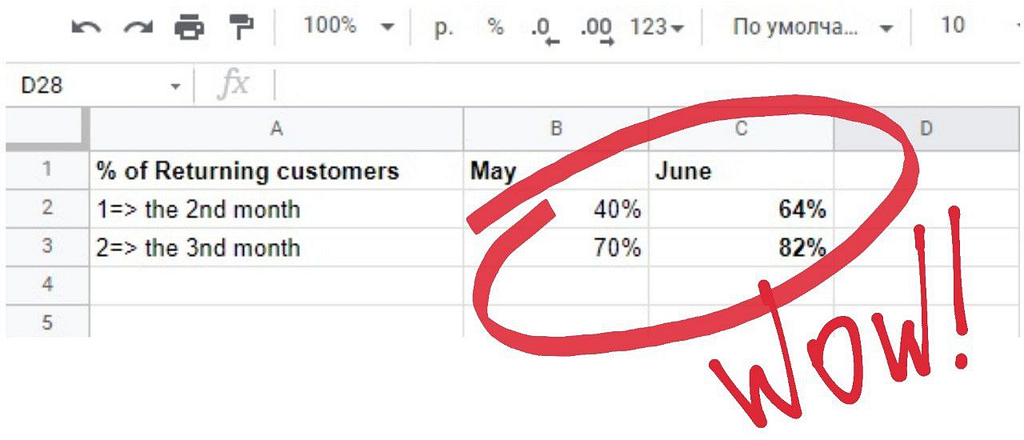The width and height of the screenshot is (1024, 440).
Task: Increase decimal places (.00 icon)
Action: 597,30
